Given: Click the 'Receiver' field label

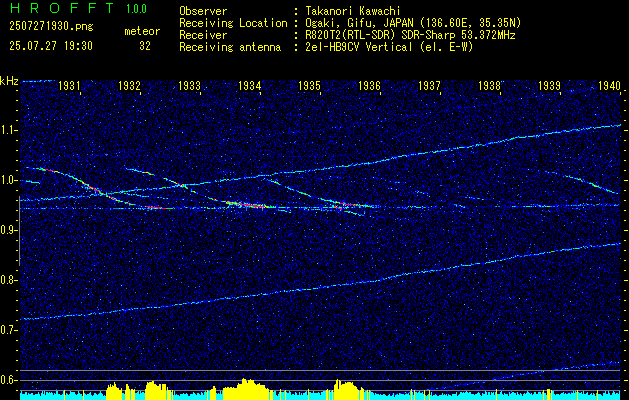Looking at the screenshot, I should [x=203, y=35].
